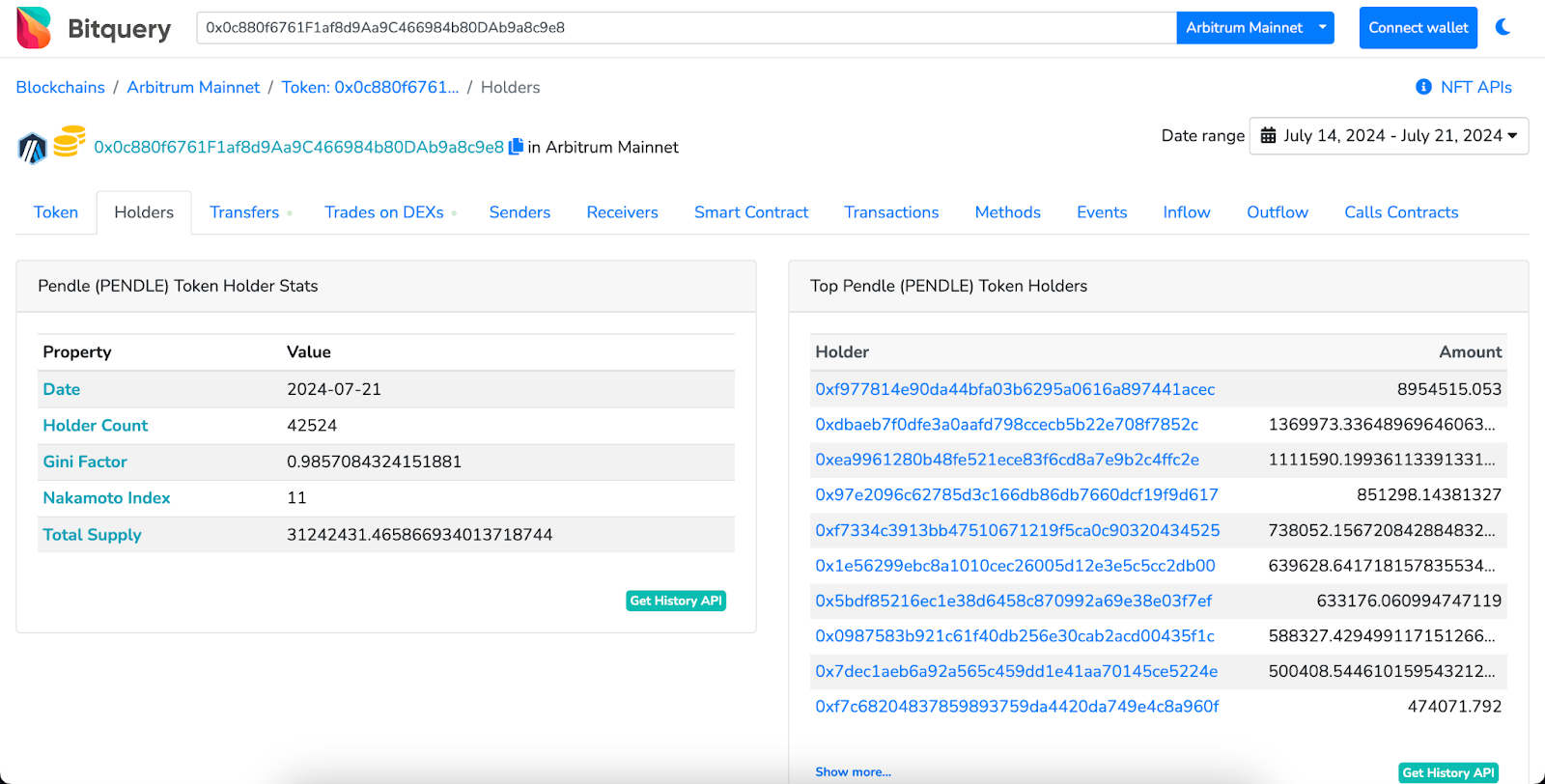Select the Trades on DEXs tab
The height and width of the screenshot is (784, 1545).
tap(384, 212)
